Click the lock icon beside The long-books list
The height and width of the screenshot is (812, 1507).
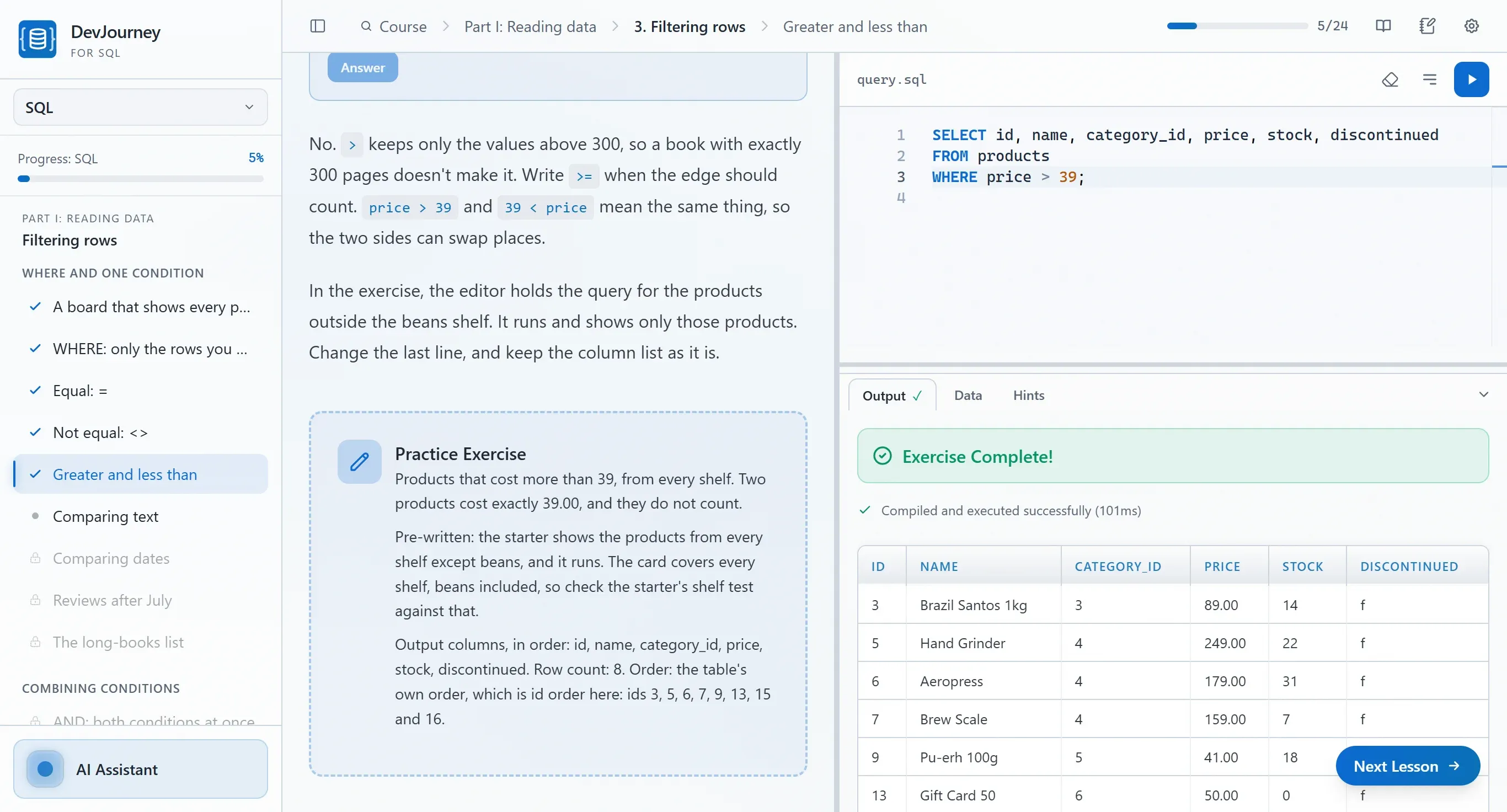point(35,642)
